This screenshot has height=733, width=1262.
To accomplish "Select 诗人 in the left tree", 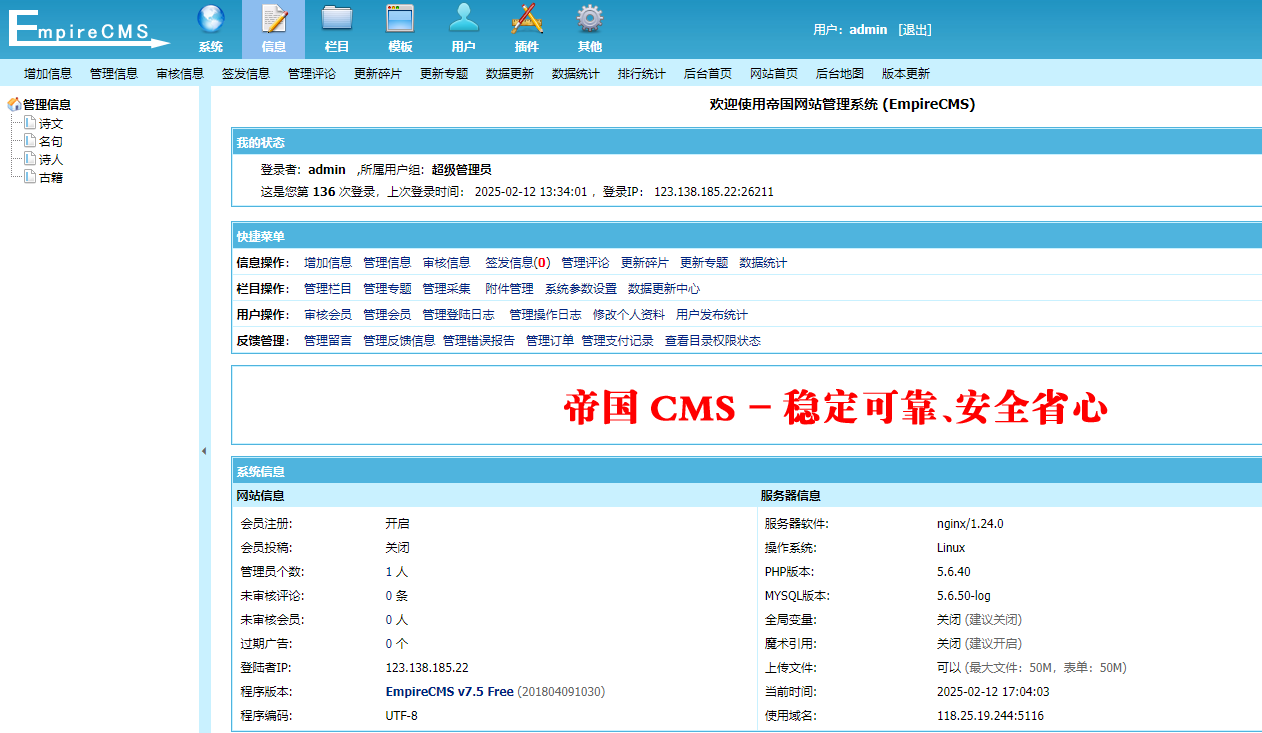I will point(51,160).
